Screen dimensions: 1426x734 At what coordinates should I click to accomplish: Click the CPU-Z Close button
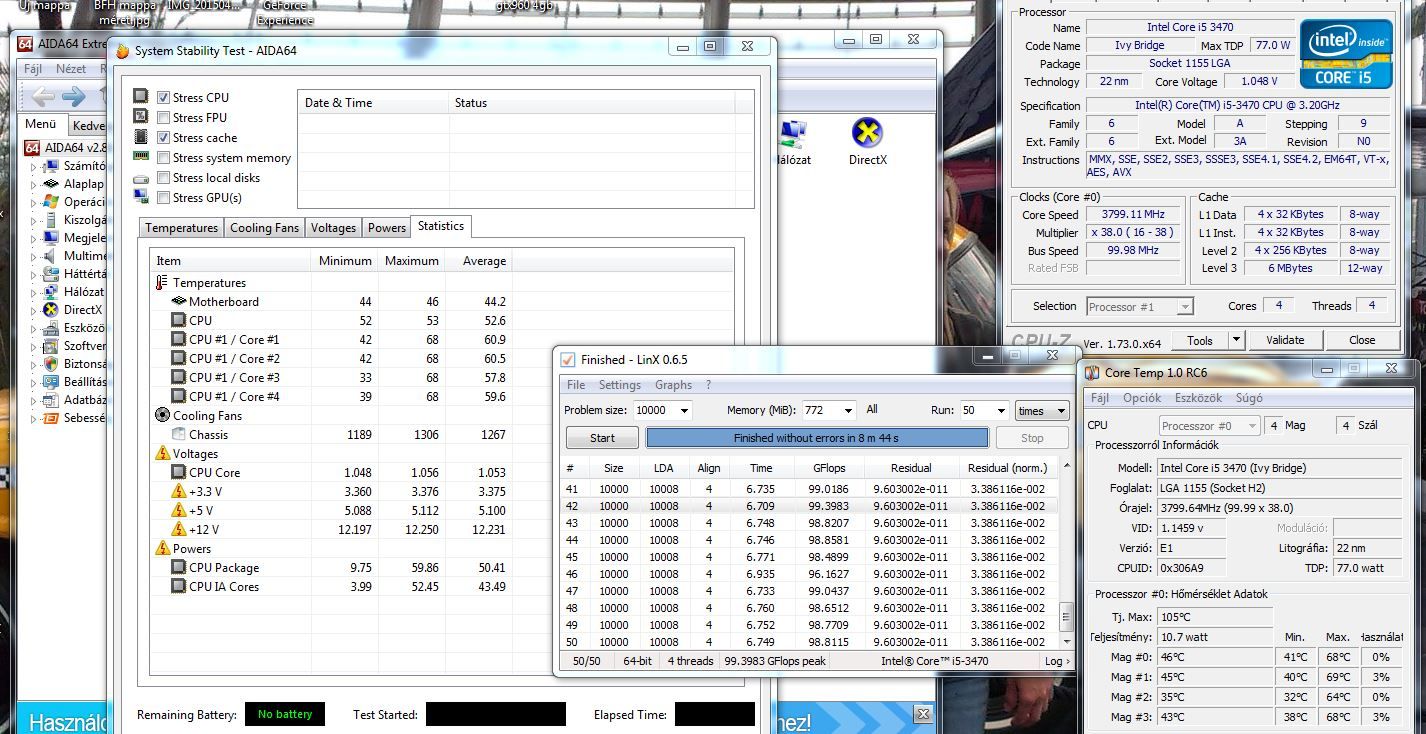click(x=1362, y=340)
